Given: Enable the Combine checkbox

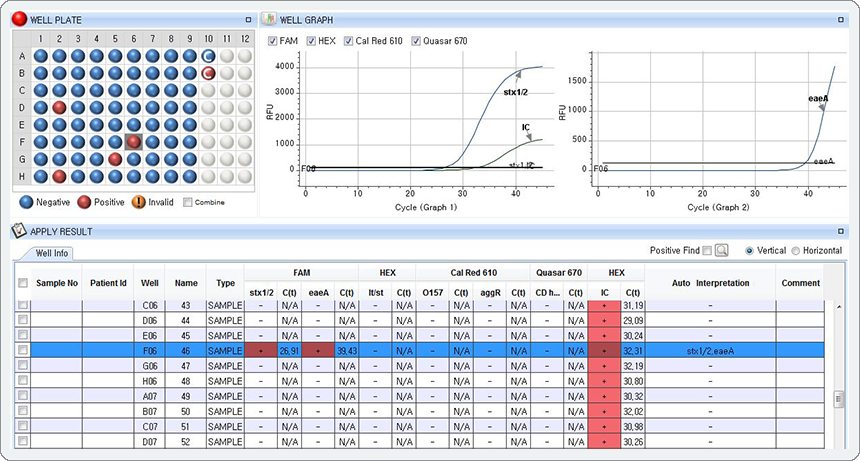Looking at the screenshot, I should click(188, 202).
